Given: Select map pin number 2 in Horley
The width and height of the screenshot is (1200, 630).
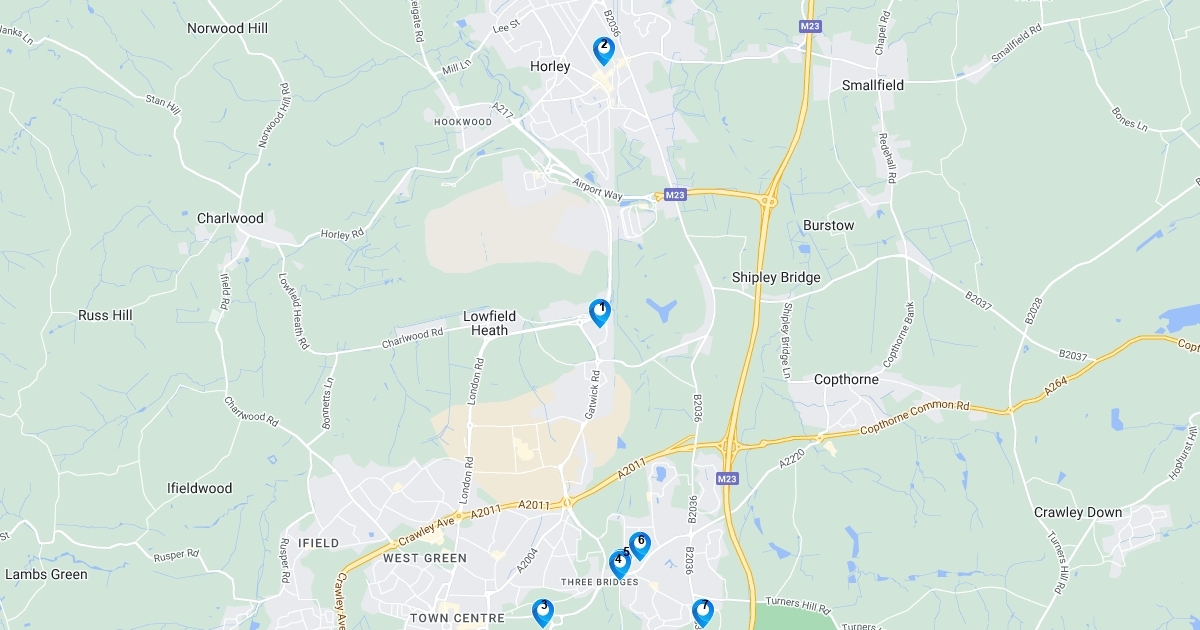Looking at the screenshot, I should pos(603,51).
